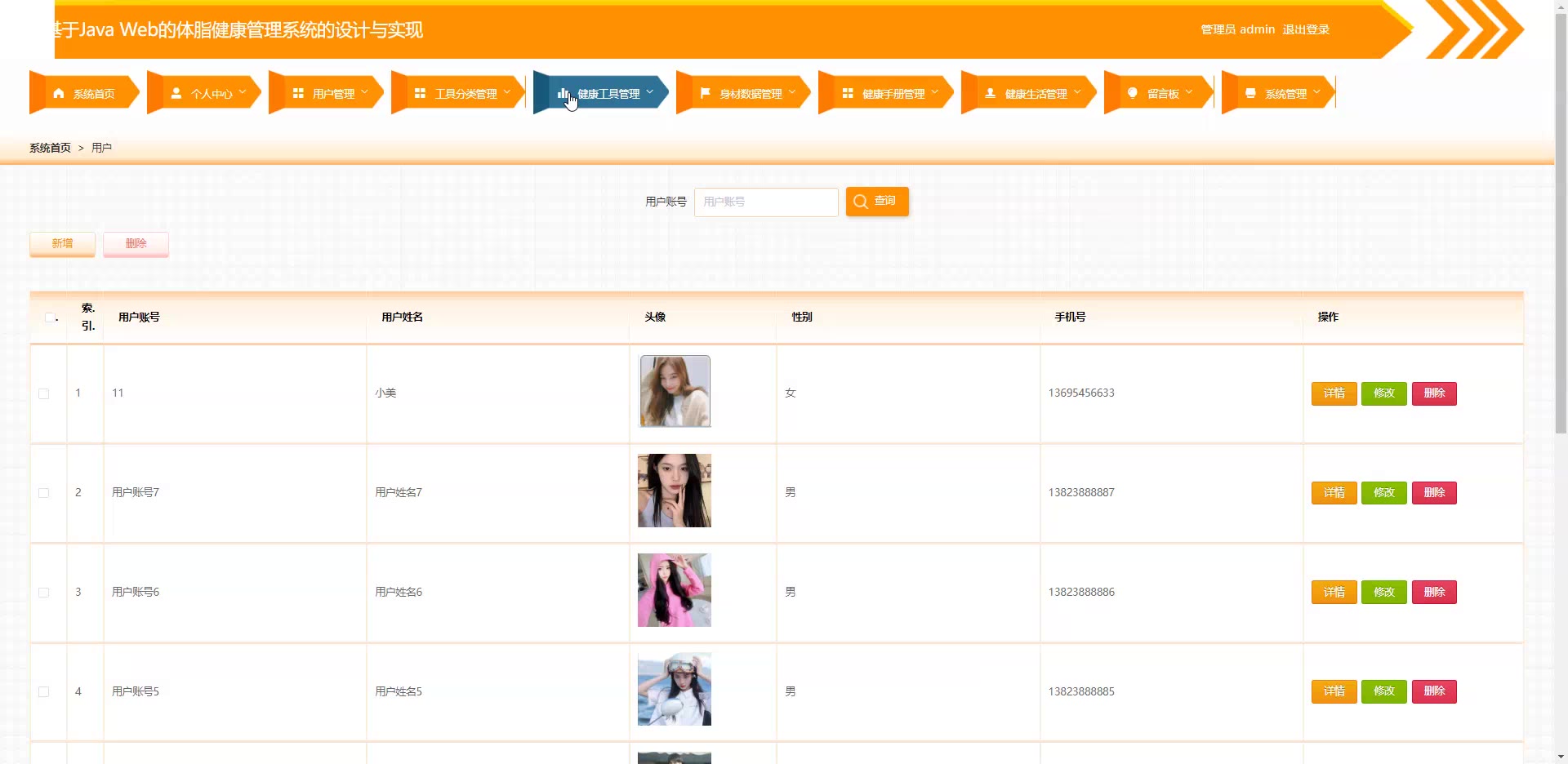Click the bulb icon in 留言板 menu

coord(1132,93)
